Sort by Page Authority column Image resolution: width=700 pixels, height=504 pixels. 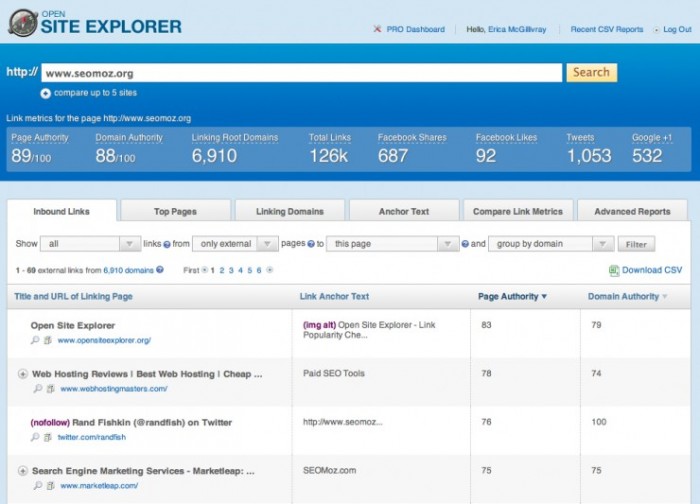coord(512,296)
